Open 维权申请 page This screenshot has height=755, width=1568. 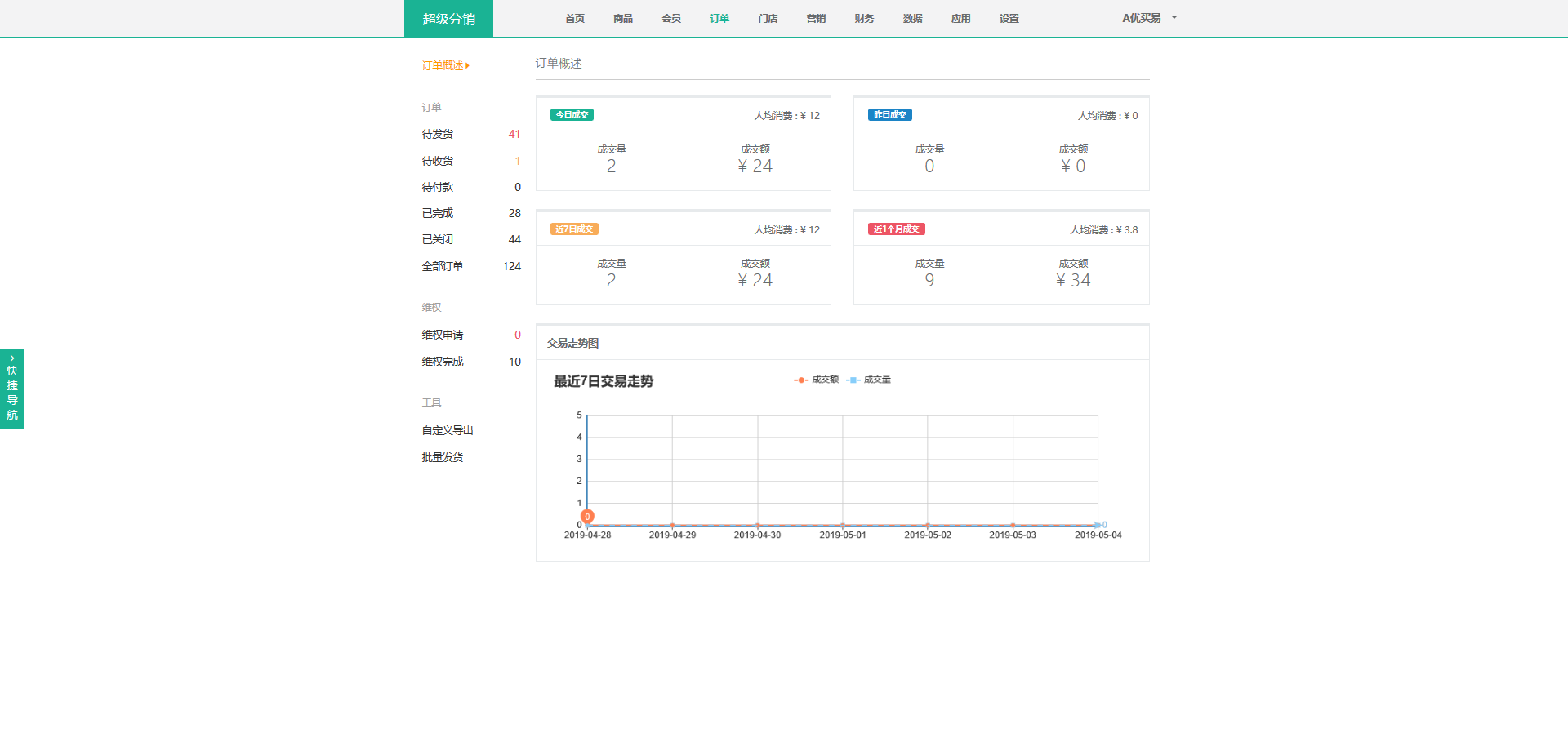443,335
